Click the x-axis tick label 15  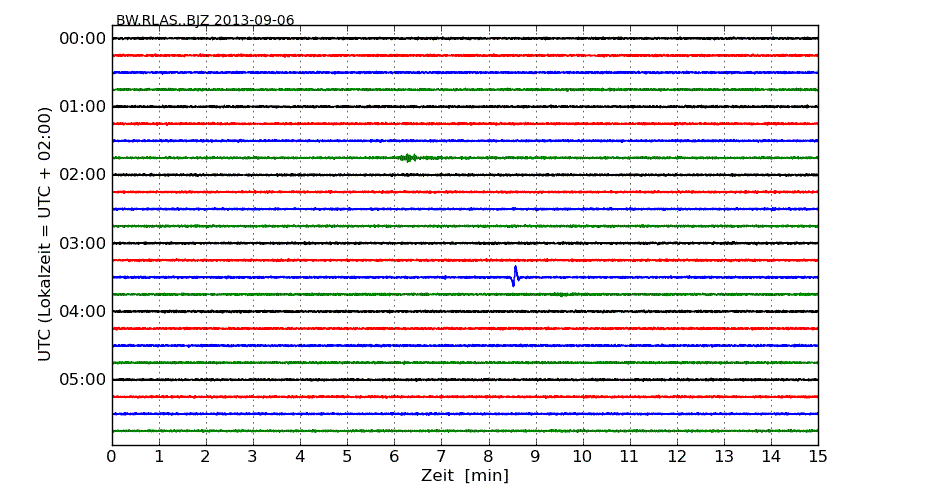818,457
